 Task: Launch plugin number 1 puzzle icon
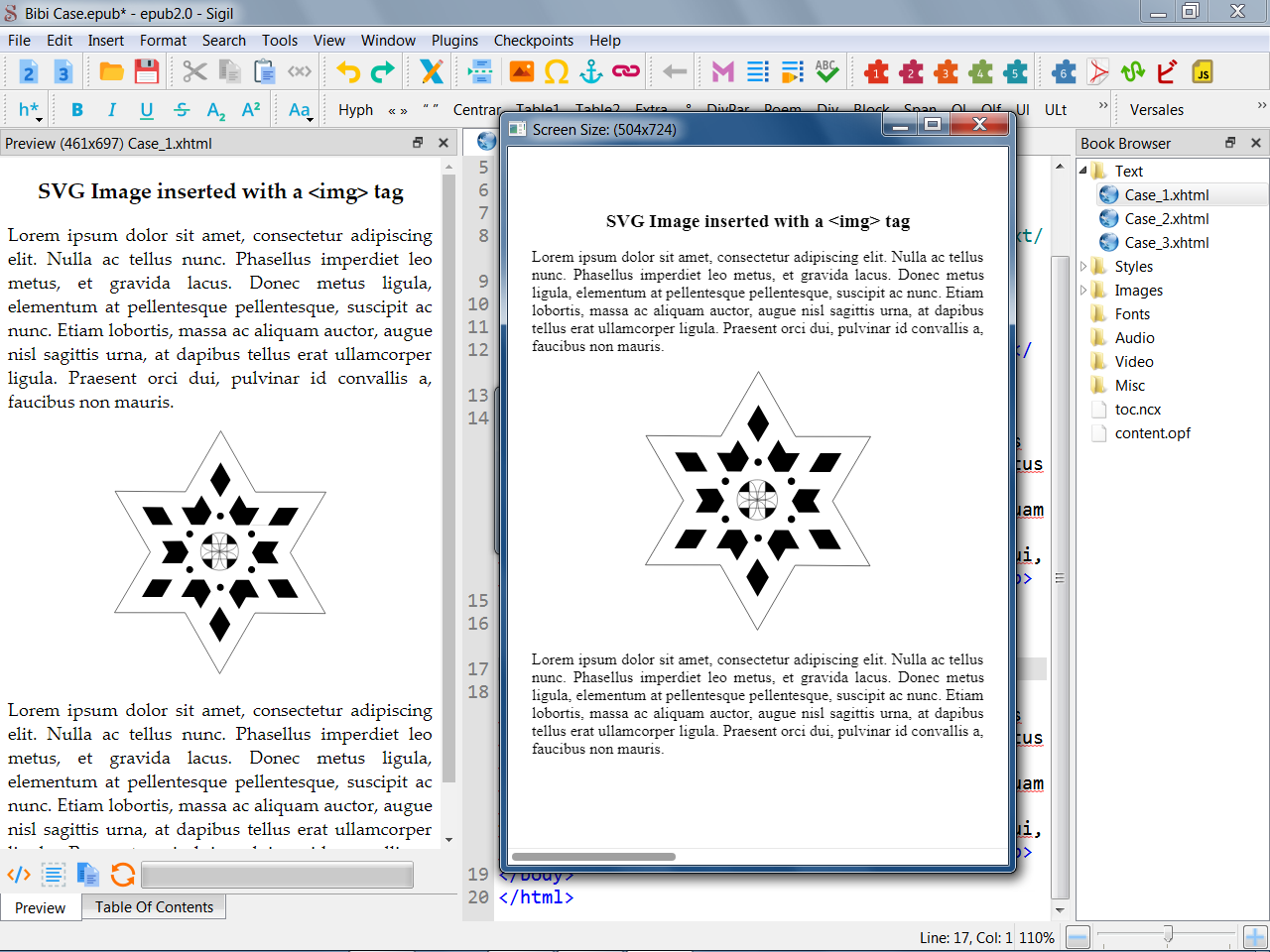coord(876,71)
